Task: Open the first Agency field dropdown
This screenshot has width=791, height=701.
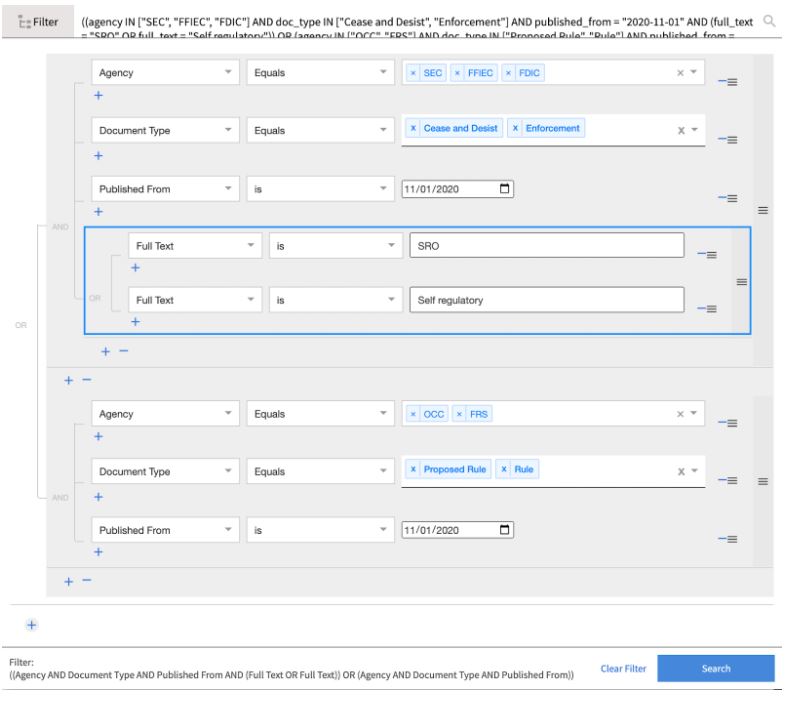Action: click(165, 73)
